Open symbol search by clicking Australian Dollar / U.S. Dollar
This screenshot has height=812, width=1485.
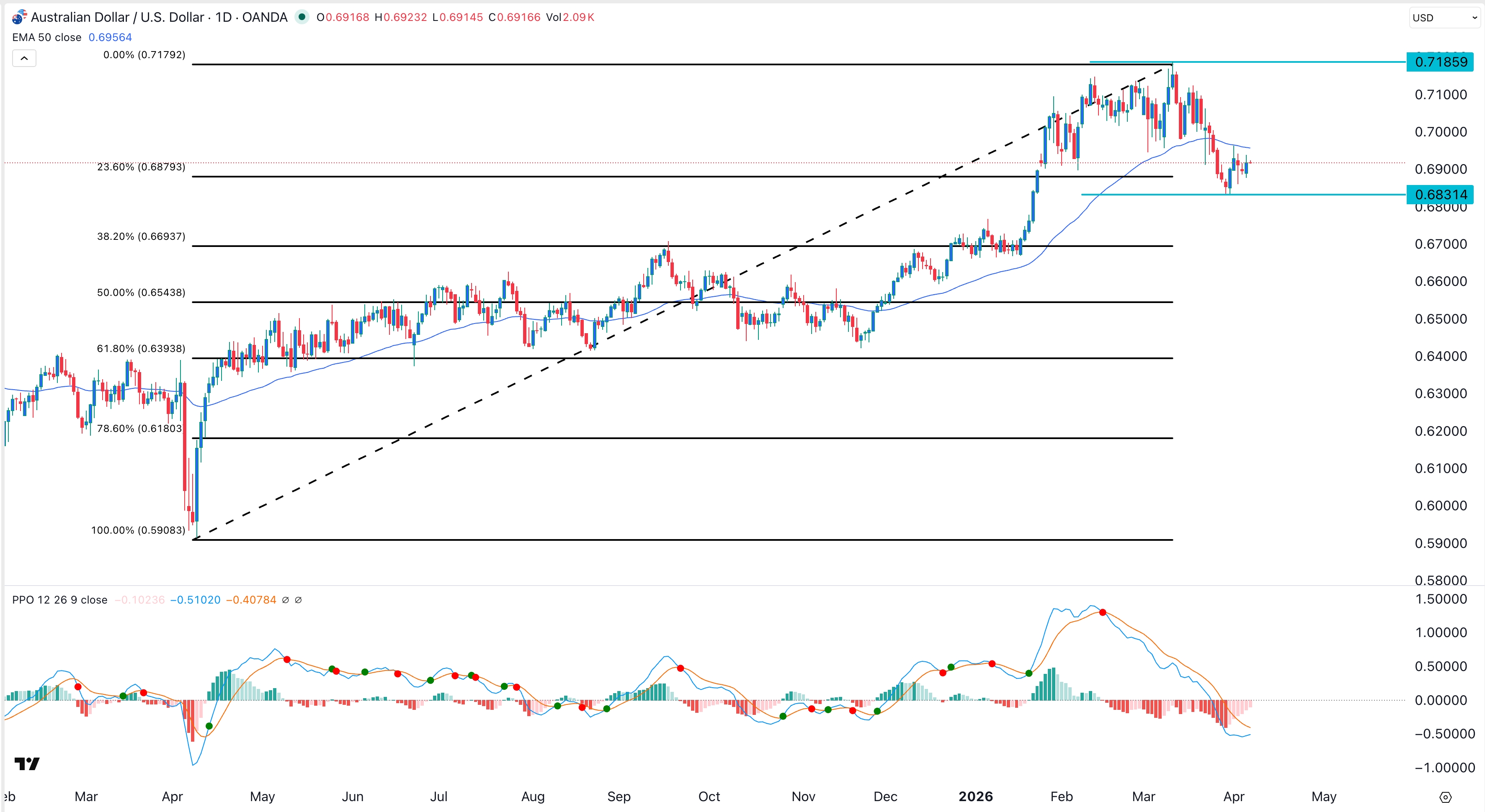click(x=118, y=17)
